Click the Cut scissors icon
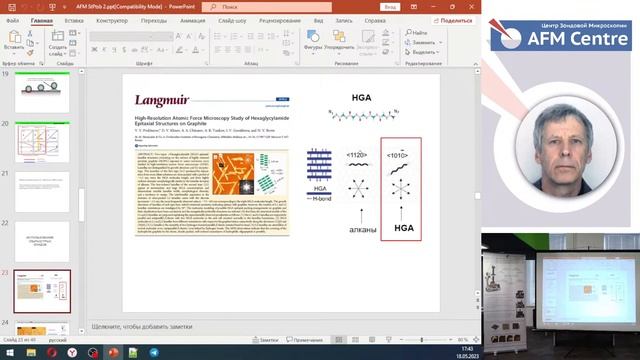Viewport: 640px width, 360px height. click(x=30, y=33)
